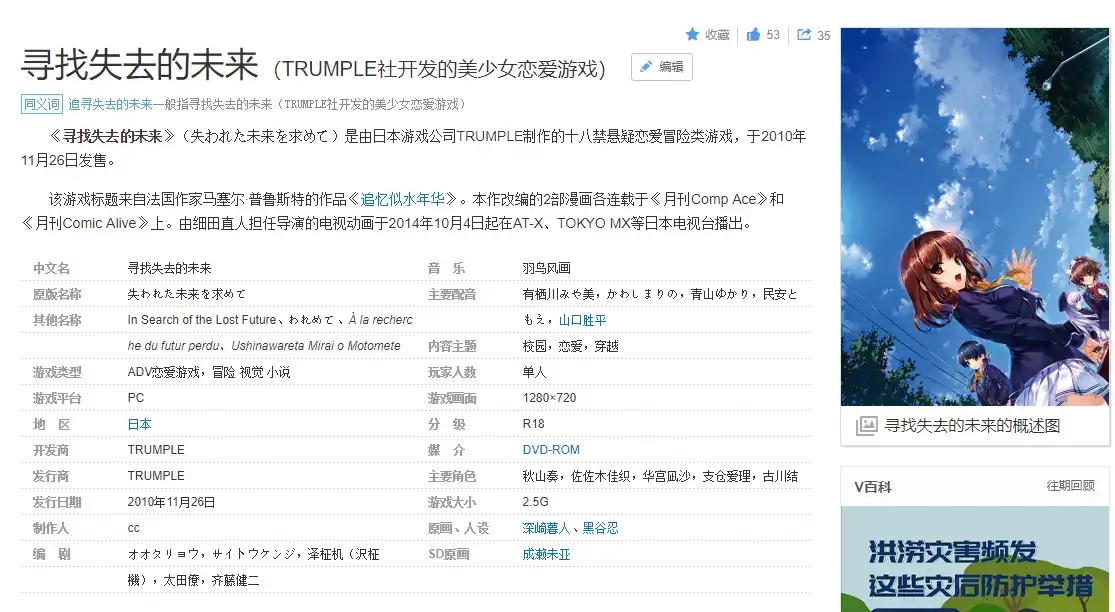Click the share count 35
Image resolution: width=1115 pixels, height=612 pixels.
tap(823, 36)
